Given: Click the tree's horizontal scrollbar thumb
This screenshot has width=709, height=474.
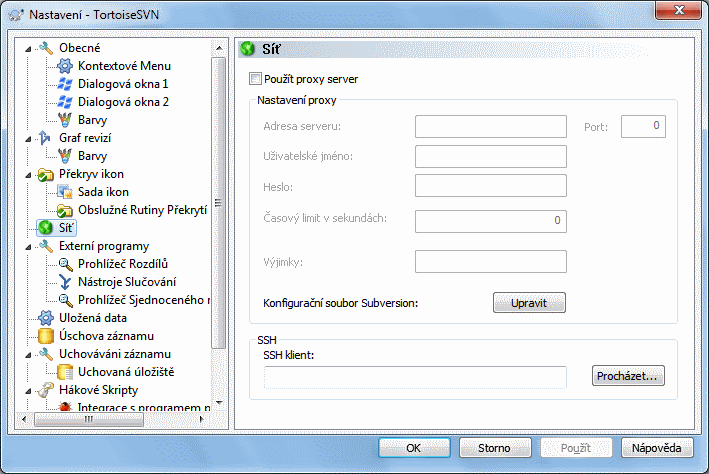Looking at the screenshot, I should 89,419.
